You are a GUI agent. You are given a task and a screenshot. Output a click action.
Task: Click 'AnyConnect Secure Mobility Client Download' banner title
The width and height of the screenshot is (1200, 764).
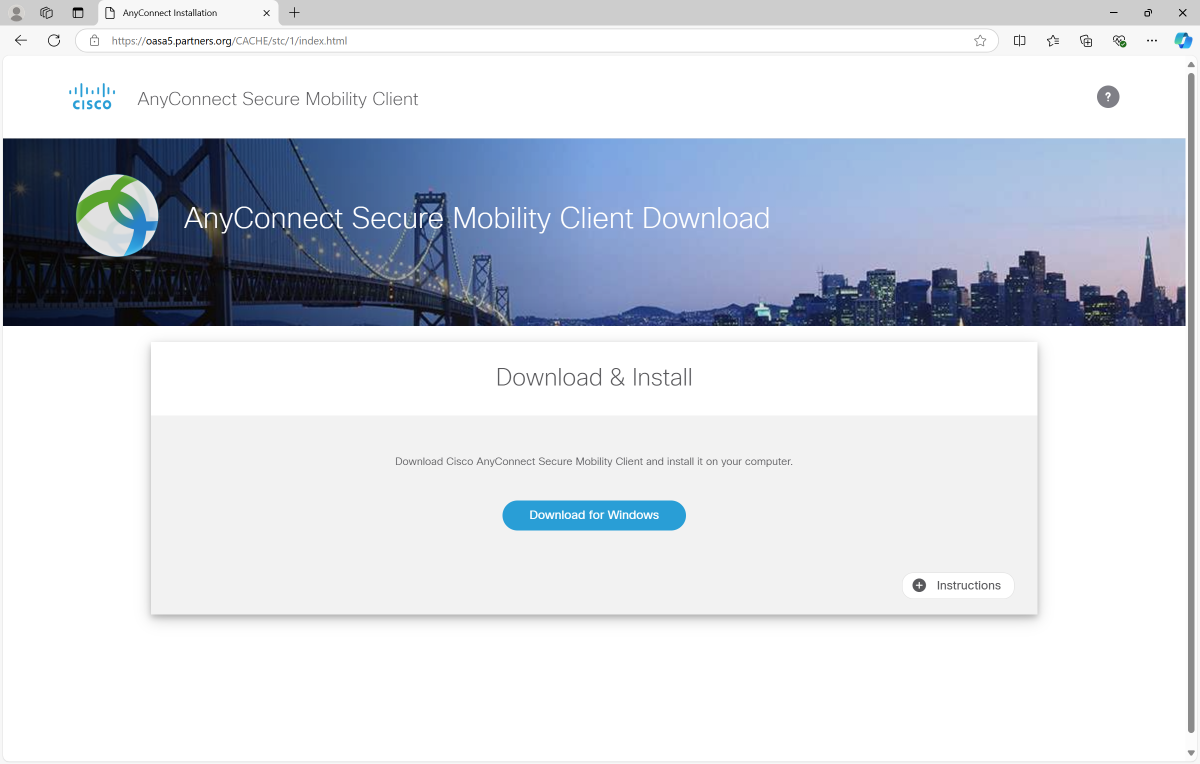pos(477,217)
